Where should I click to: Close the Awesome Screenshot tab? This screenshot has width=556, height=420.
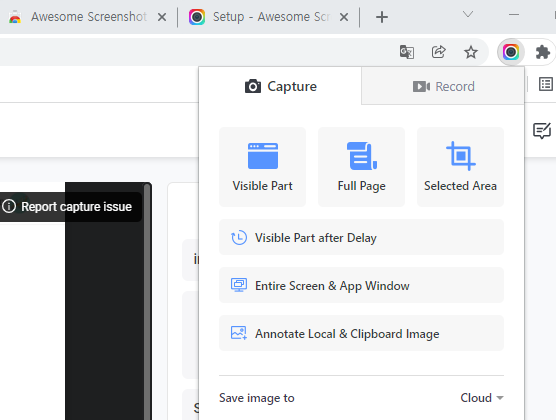click(x=162, y=17)
